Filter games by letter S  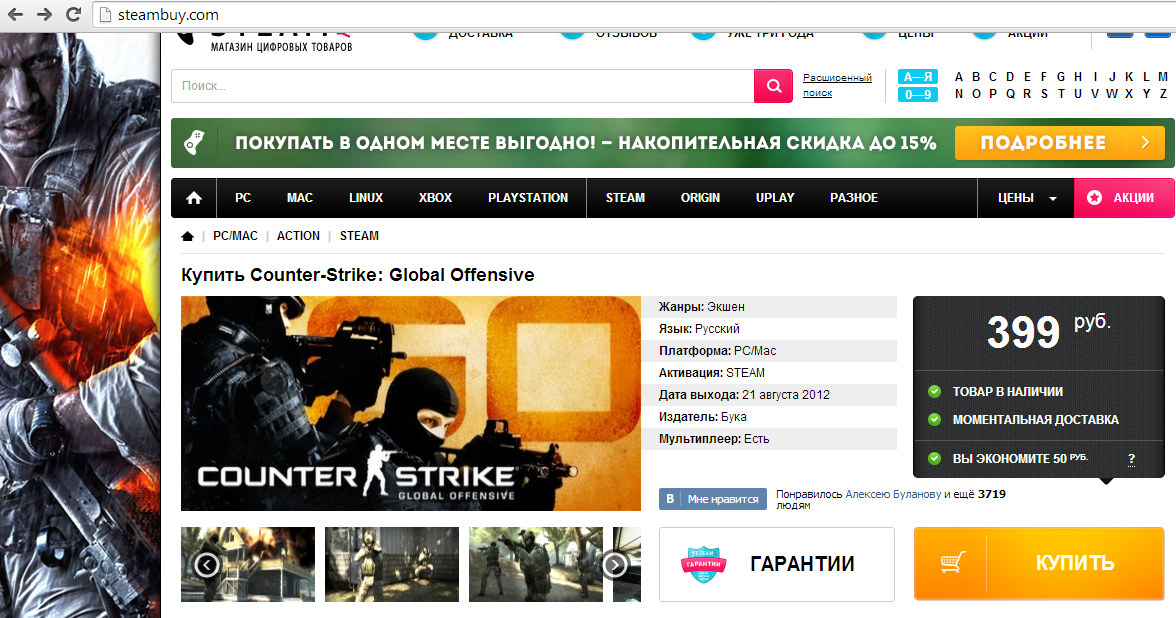[x=1044, y=94]
